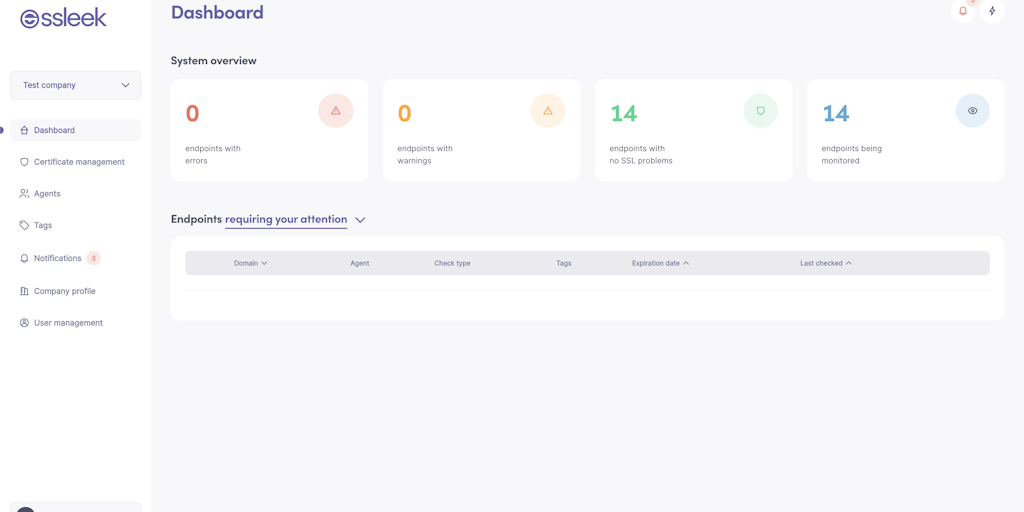Open Notifications in sidebar
This screenshot has height=512, width=1024.
point(57,258)
